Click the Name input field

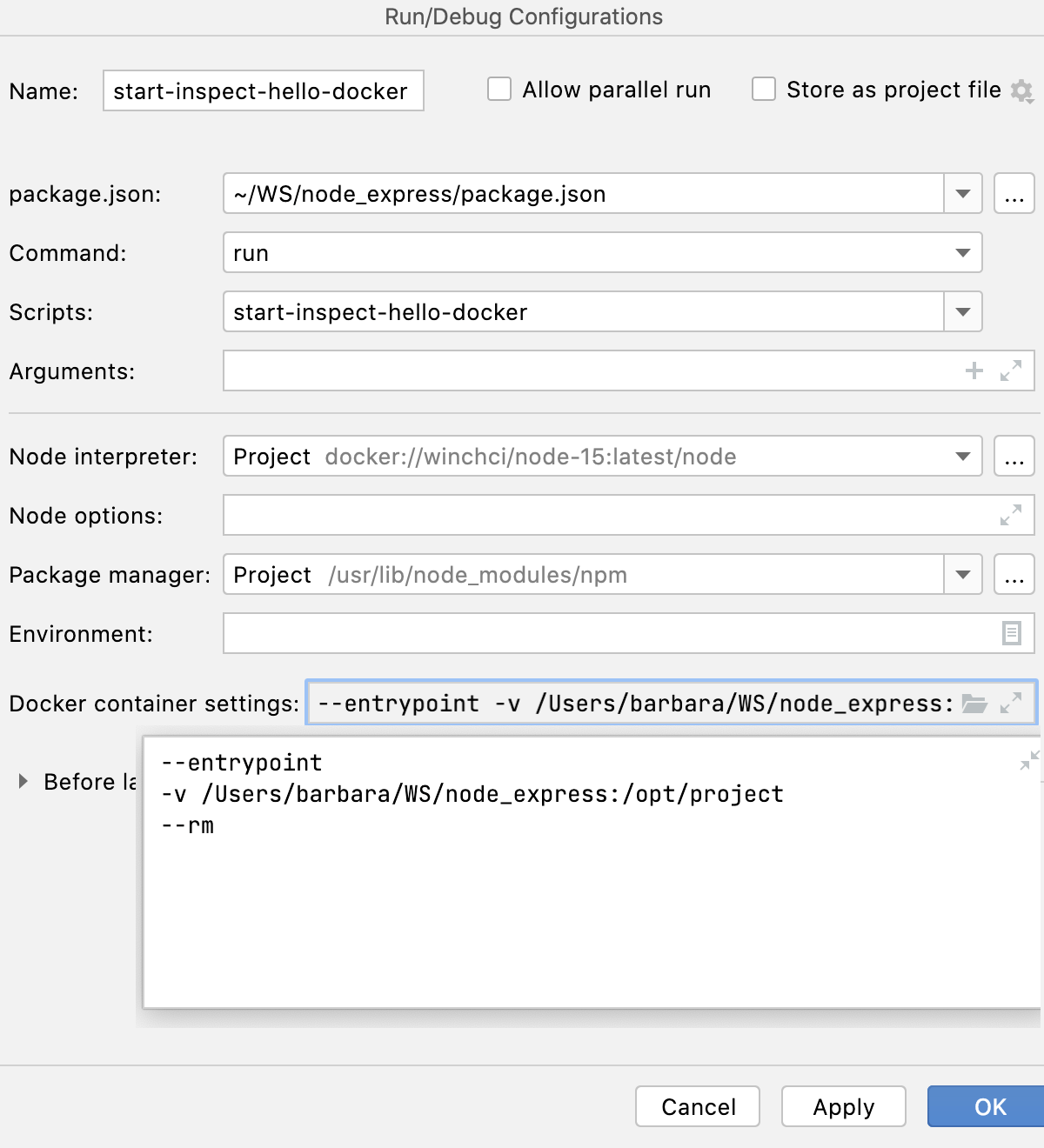(x=261, y=90)
